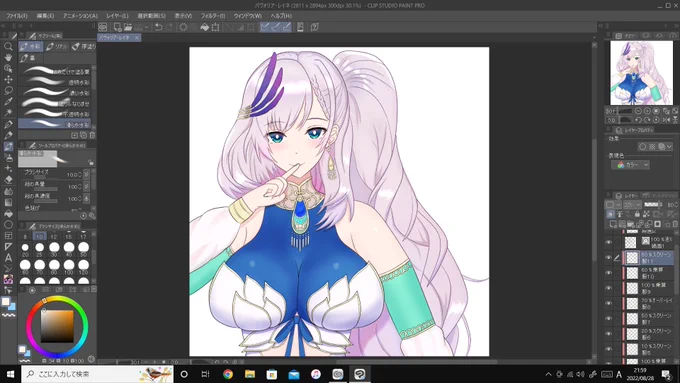Click the Undo arrow in the command bar
This screenshot has height=383, width=680.
159,27
